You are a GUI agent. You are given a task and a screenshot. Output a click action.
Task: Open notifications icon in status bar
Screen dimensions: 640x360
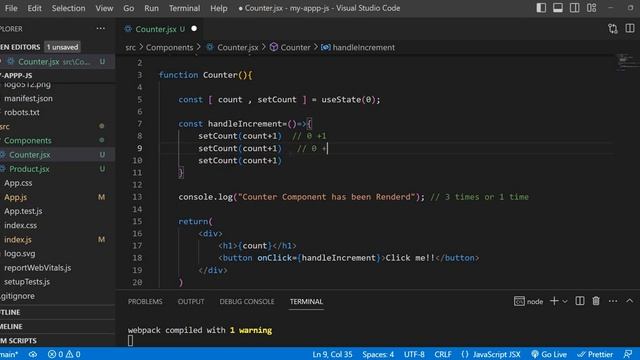click(628, 354)
